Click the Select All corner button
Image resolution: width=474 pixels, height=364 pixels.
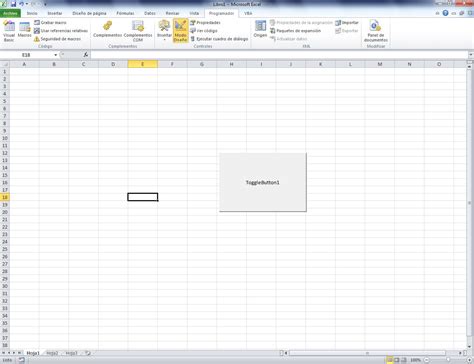pos(5,64)
